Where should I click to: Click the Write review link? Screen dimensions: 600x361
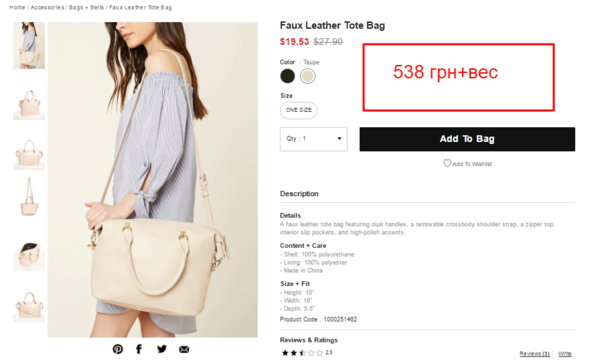(x=565, y=353)
